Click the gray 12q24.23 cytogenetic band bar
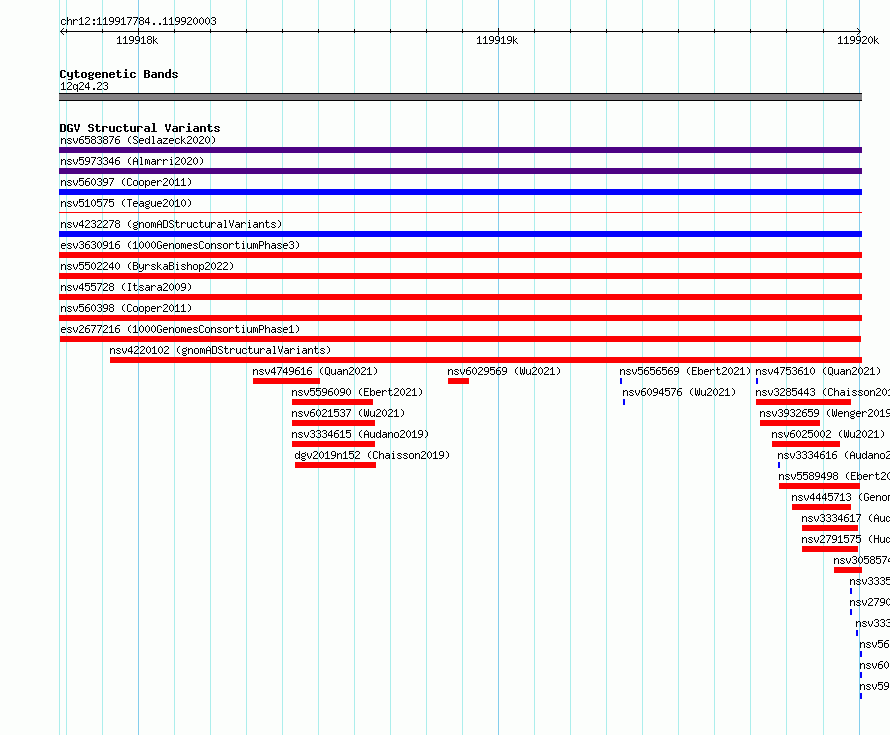Viewport: 890px width, 735px height. [460, 97]
